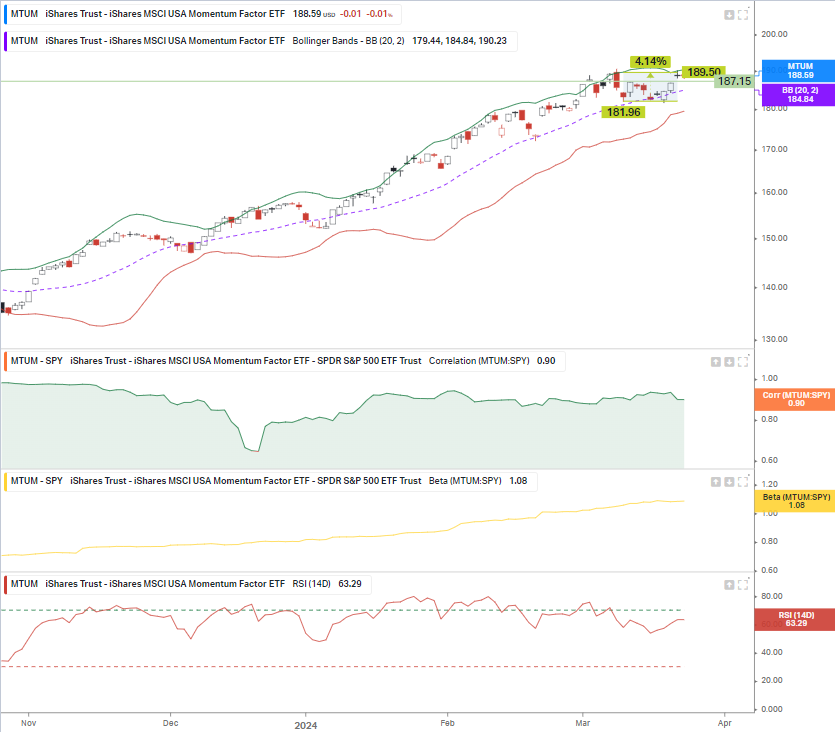Move the MTUM price pane down
The image size is (835, 732).
click(729, 15)
